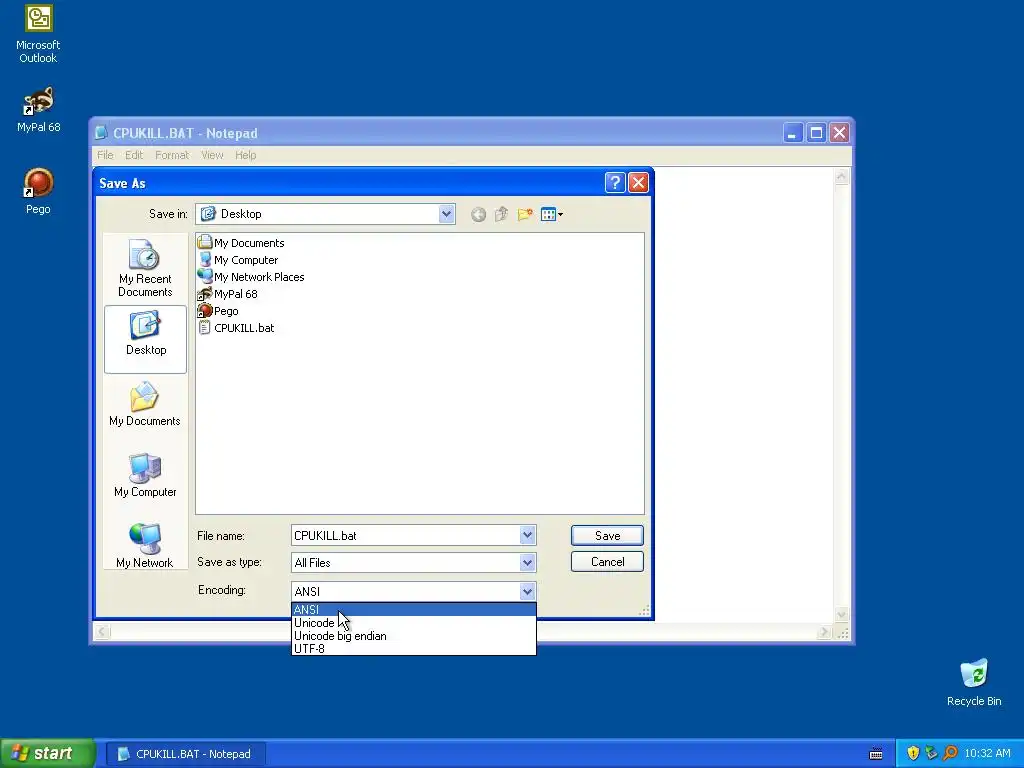Click the Save button
The image size is (1024, 768).
[x=607, y=536]
